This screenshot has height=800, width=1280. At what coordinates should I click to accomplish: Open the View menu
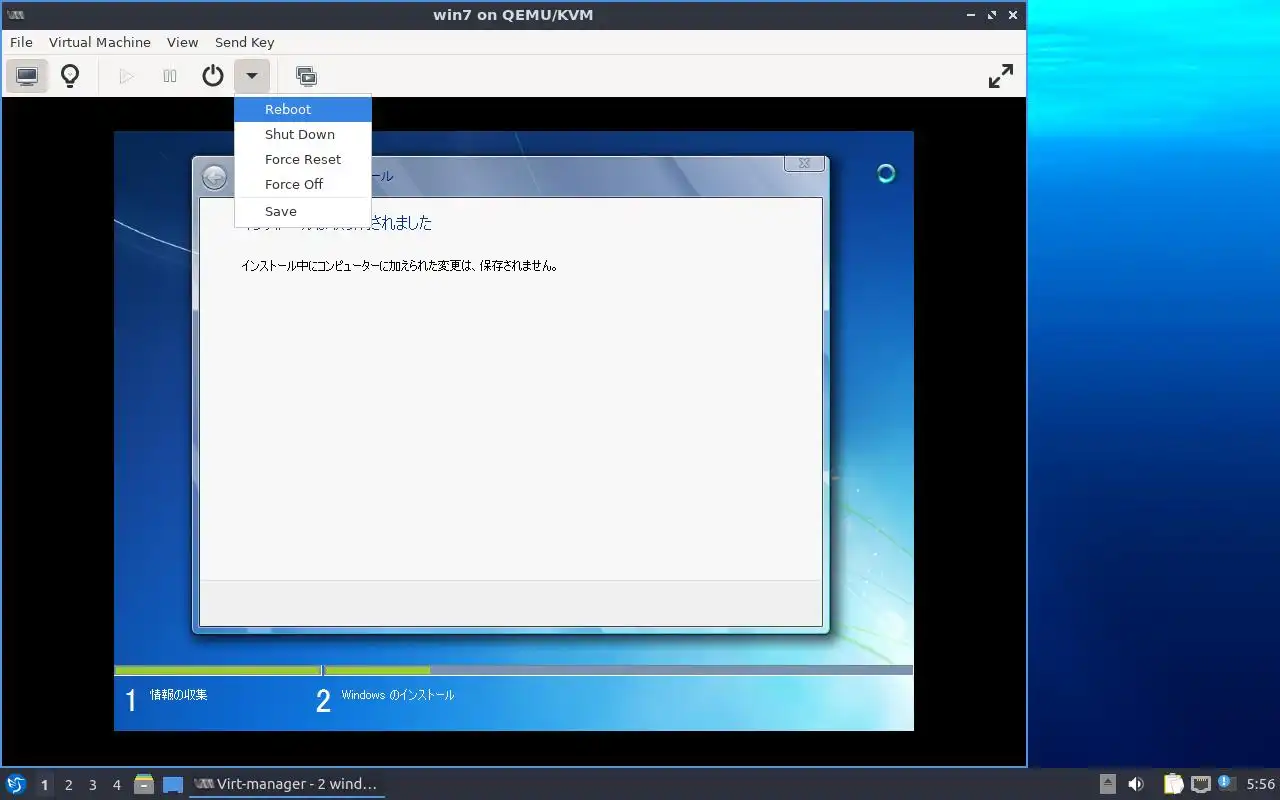[x=182, y=42]
